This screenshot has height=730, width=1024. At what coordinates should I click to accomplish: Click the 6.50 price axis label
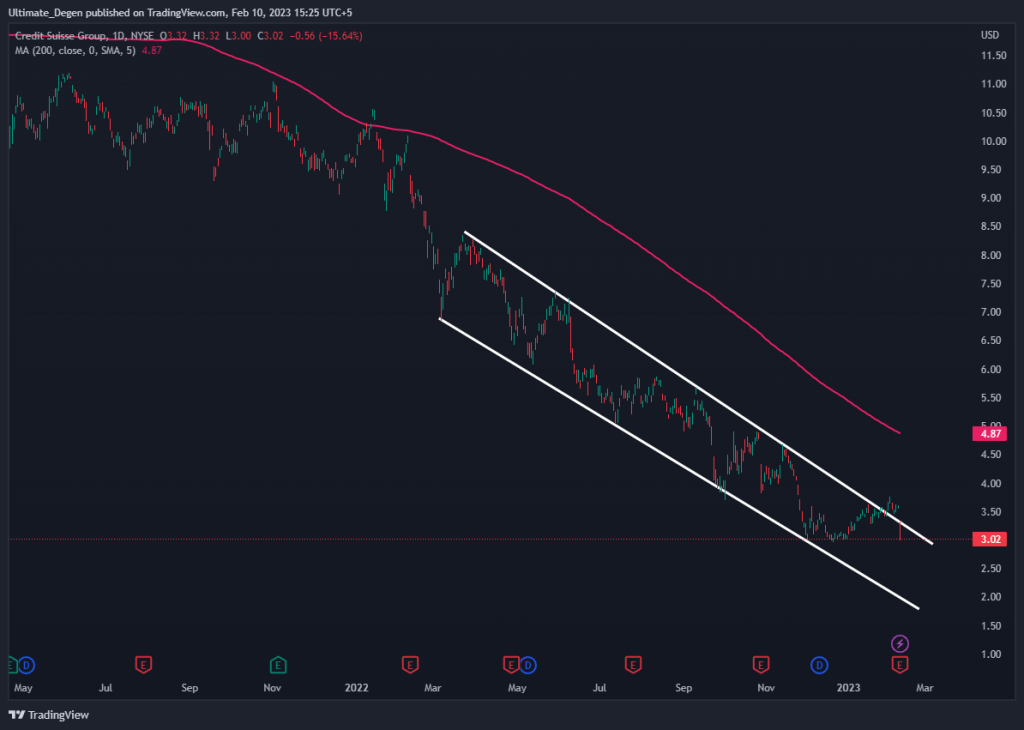point(991,340)
